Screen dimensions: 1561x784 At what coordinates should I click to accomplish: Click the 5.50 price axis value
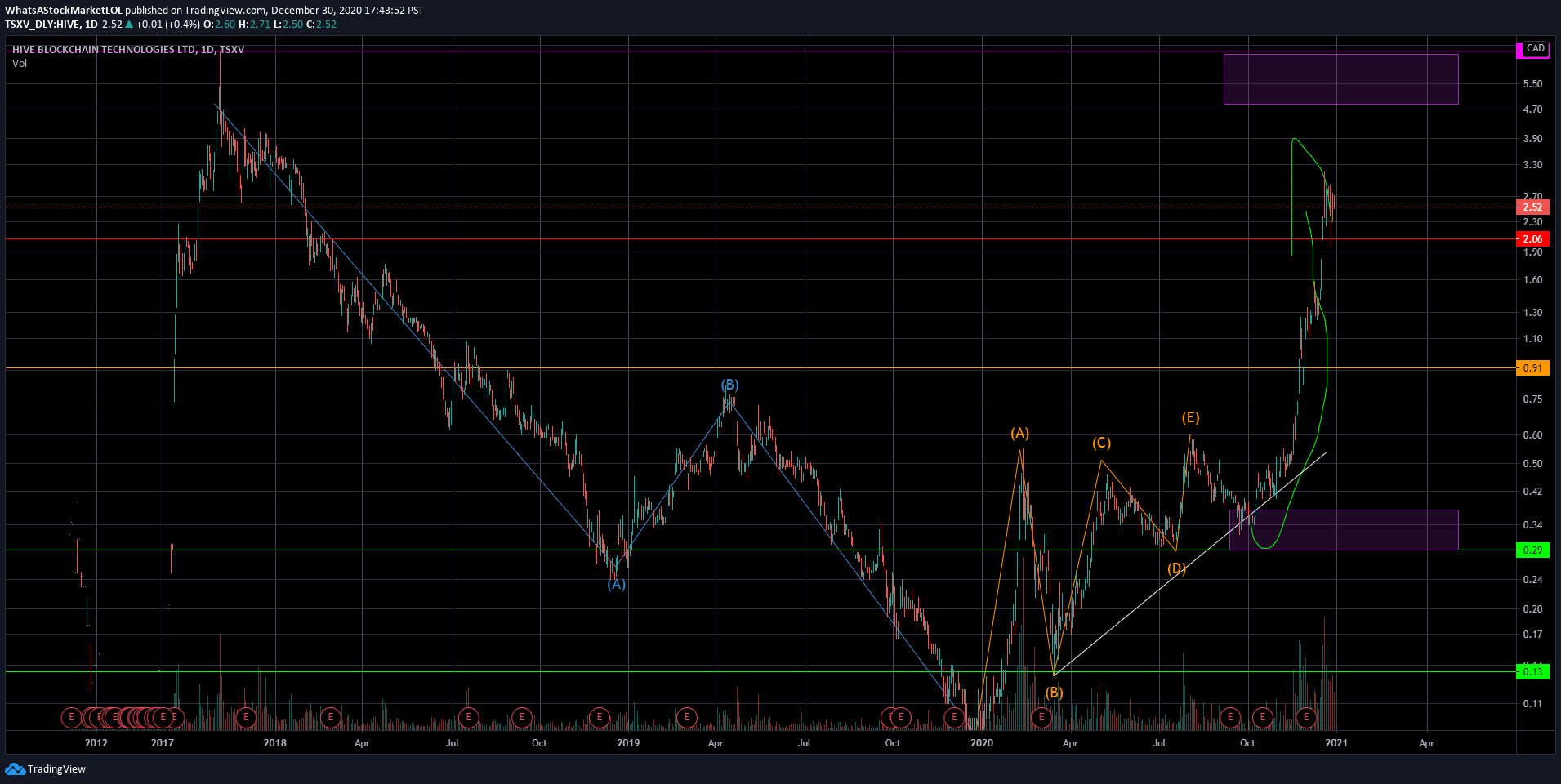tap(1532, 84)
